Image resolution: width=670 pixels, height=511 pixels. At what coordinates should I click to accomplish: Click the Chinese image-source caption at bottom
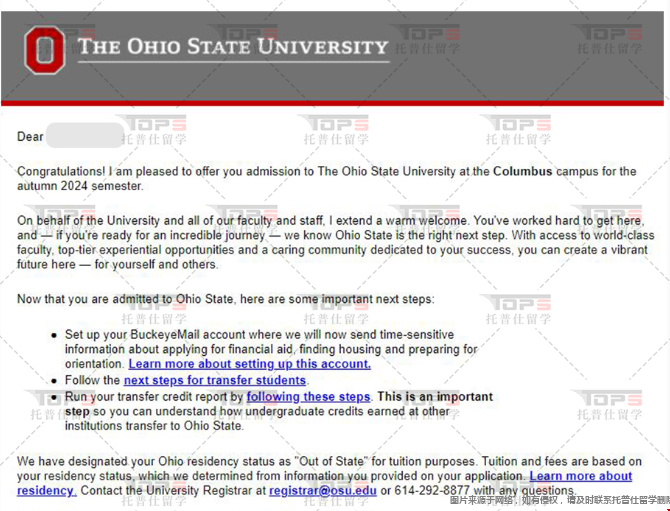coord(559,500)
